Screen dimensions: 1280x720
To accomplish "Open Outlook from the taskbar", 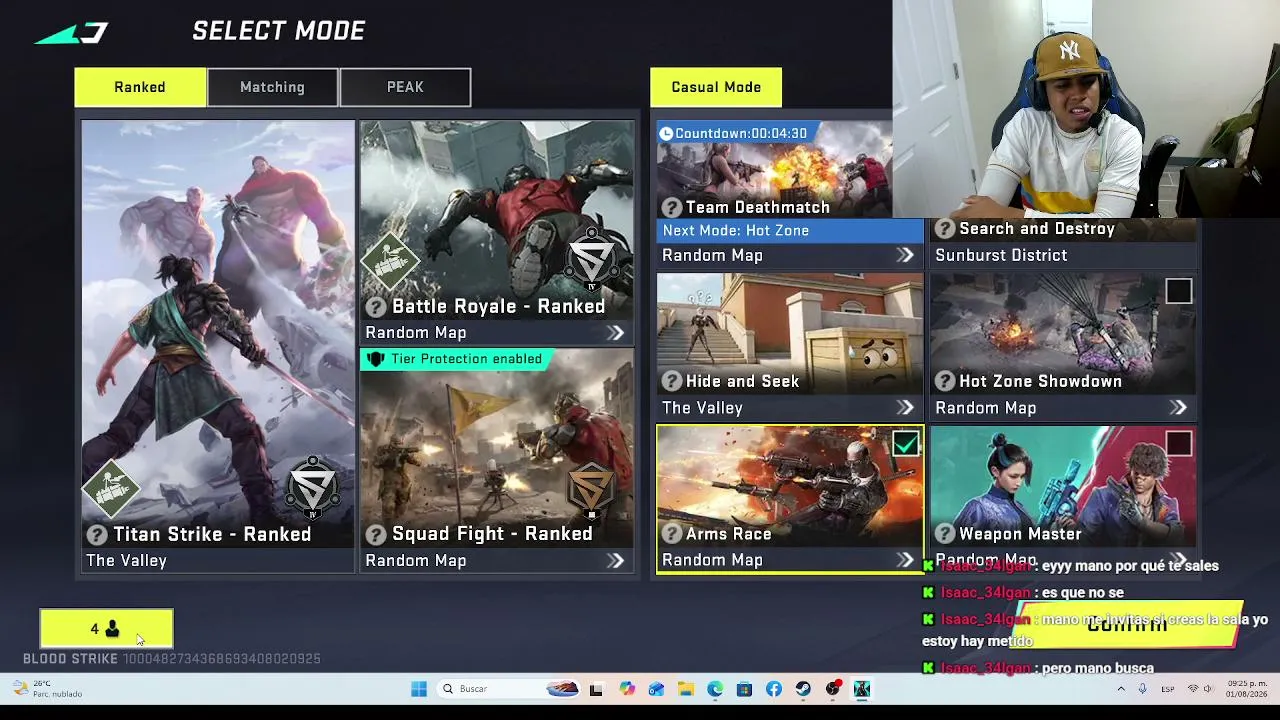I will click(656, 689).
